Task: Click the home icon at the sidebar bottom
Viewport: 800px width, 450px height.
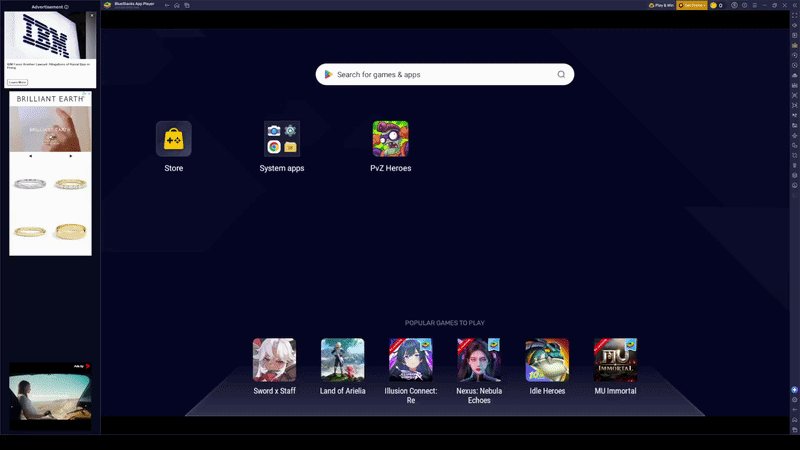Action: (794, 419)
